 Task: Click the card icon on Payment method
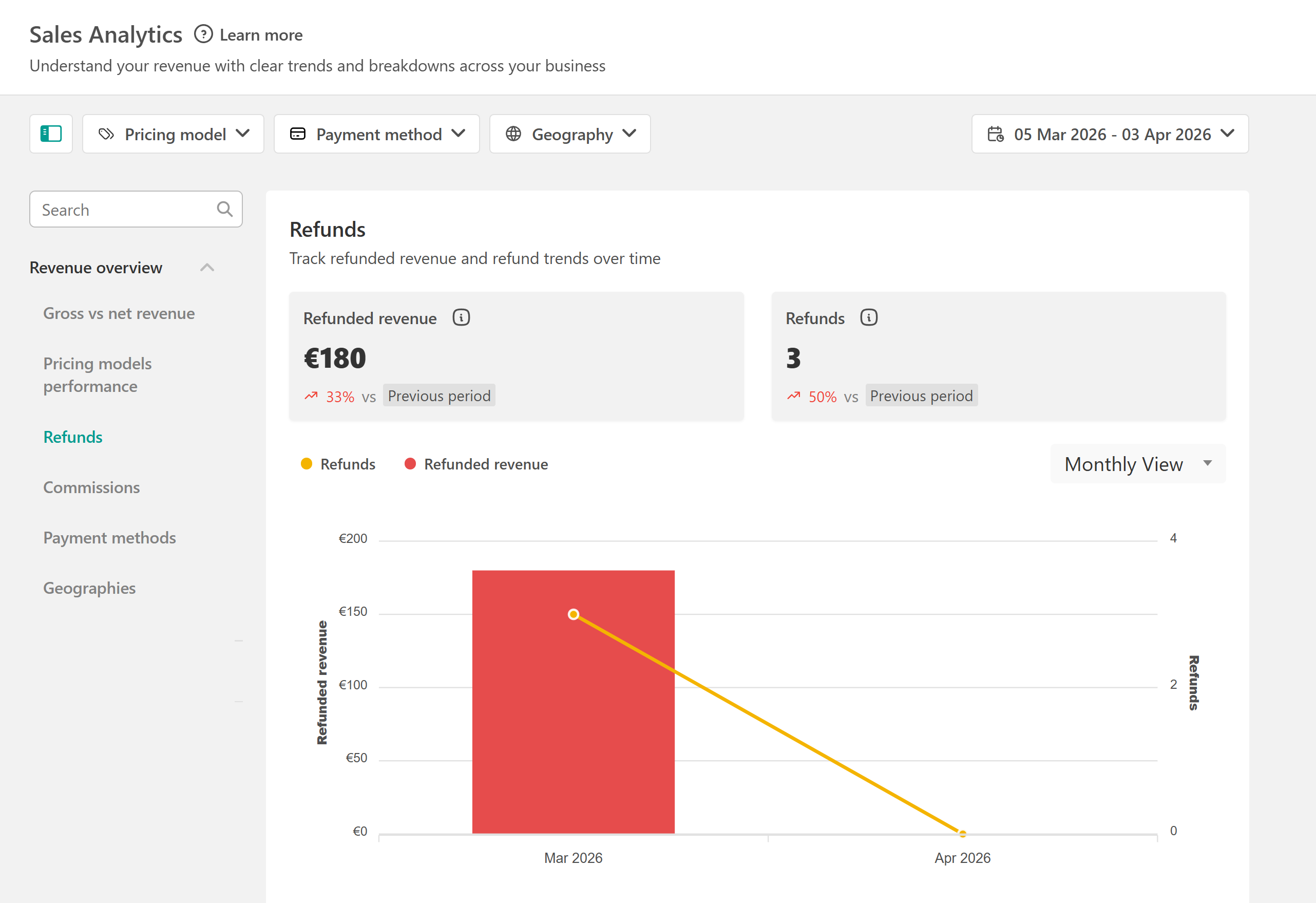tap(297, 134)
